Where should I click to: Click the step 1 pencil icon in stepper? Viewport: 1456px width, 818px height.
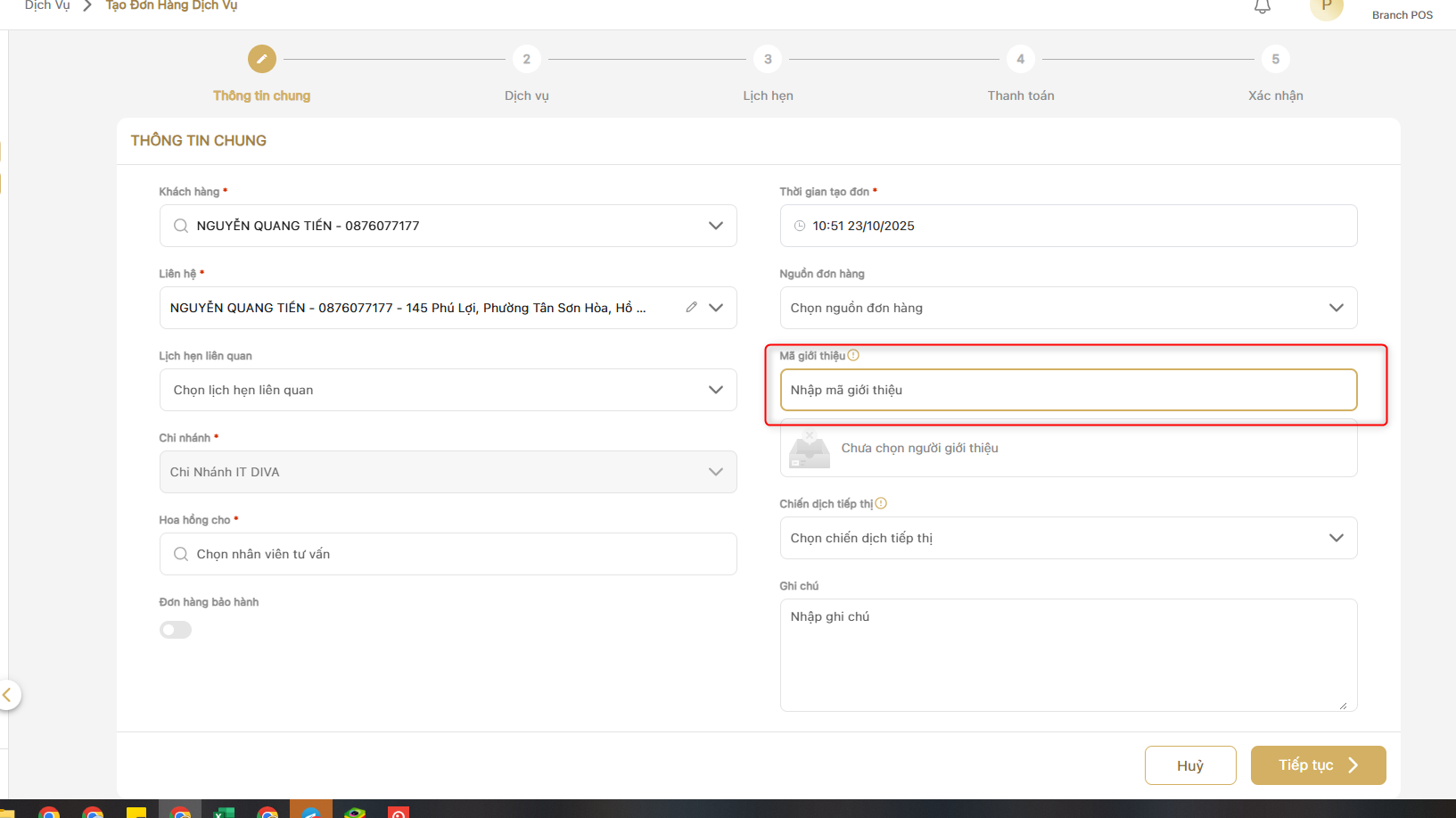point(261,59)
